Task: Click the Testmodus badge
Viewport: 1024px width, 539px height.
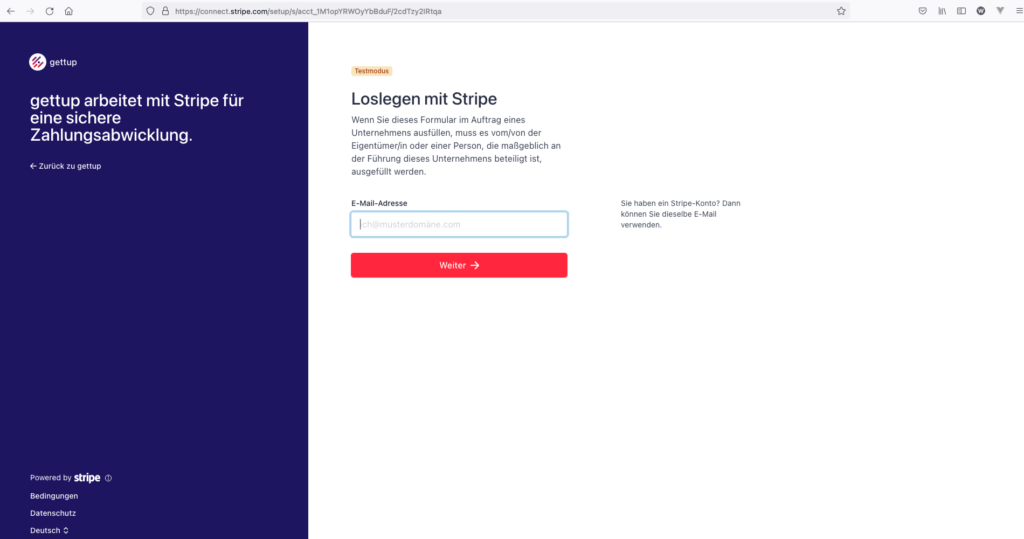Action: point(372,71)
